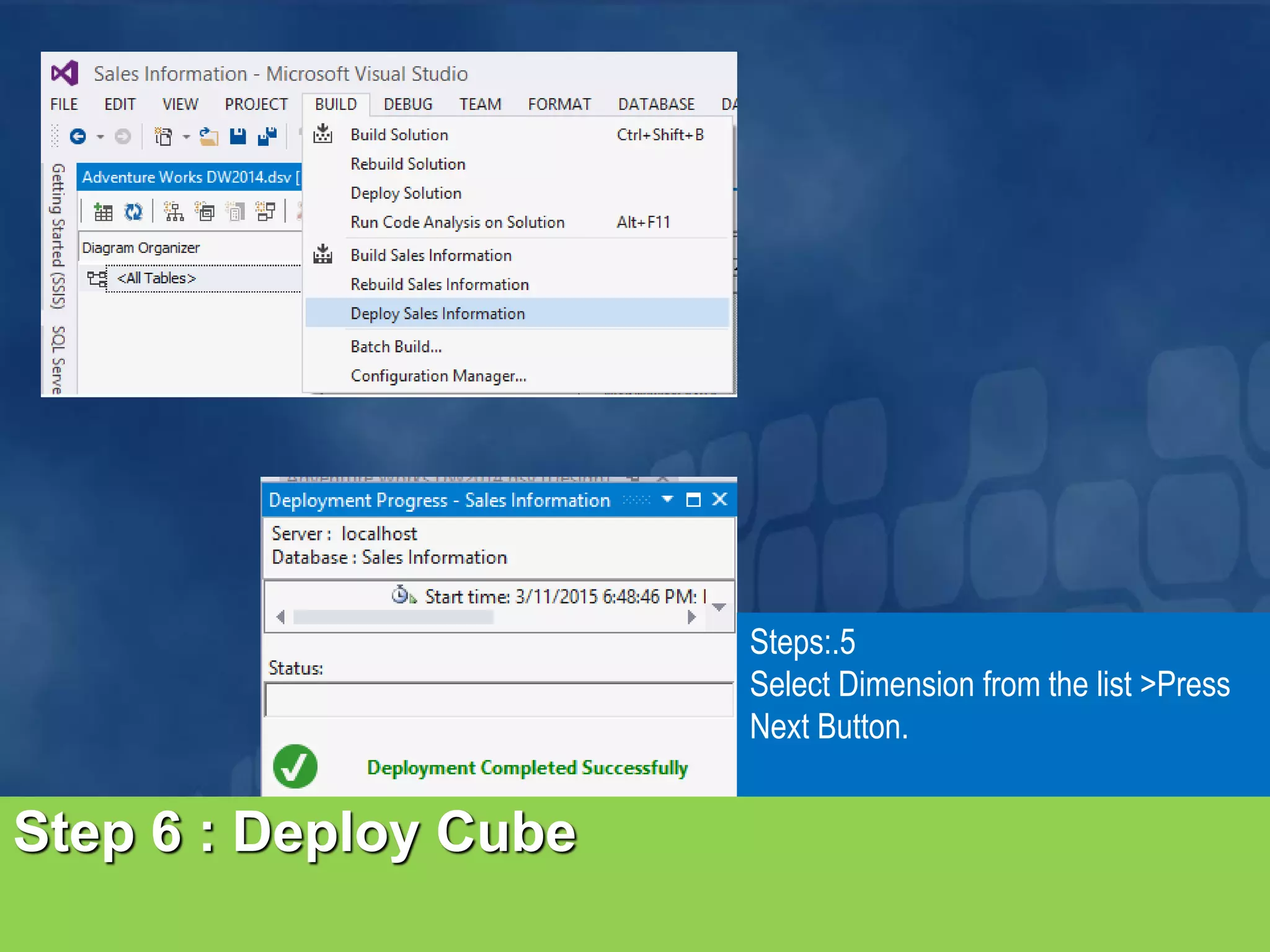
Task: Choose Build Solution from the menu
Action: tap(517, 134)
